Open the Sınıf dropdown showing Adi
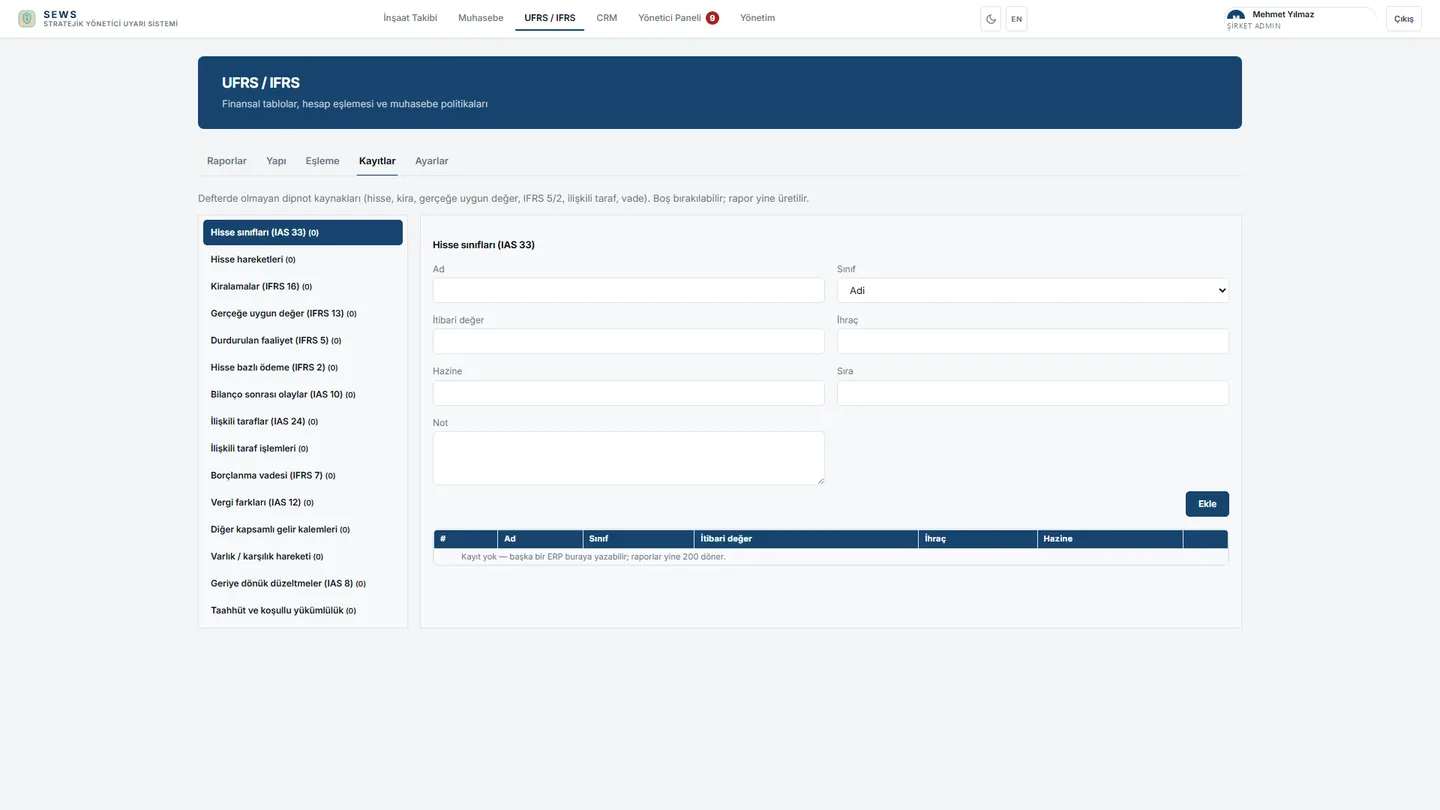Screen dimensions: 1440x810 point(1033,290)
